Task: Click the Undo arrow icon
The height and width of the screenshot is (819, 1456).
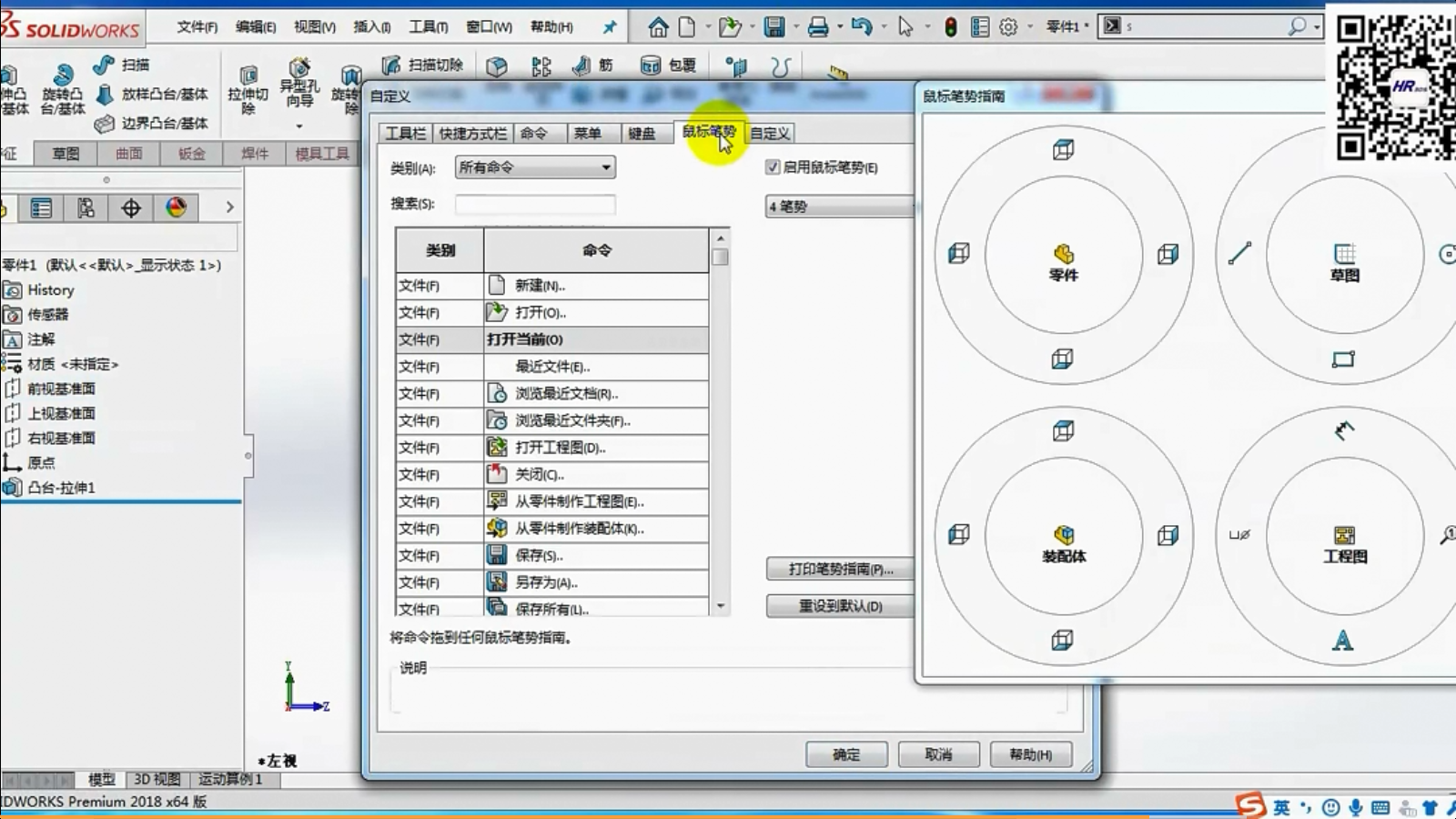Action: [x=861, y=27]
